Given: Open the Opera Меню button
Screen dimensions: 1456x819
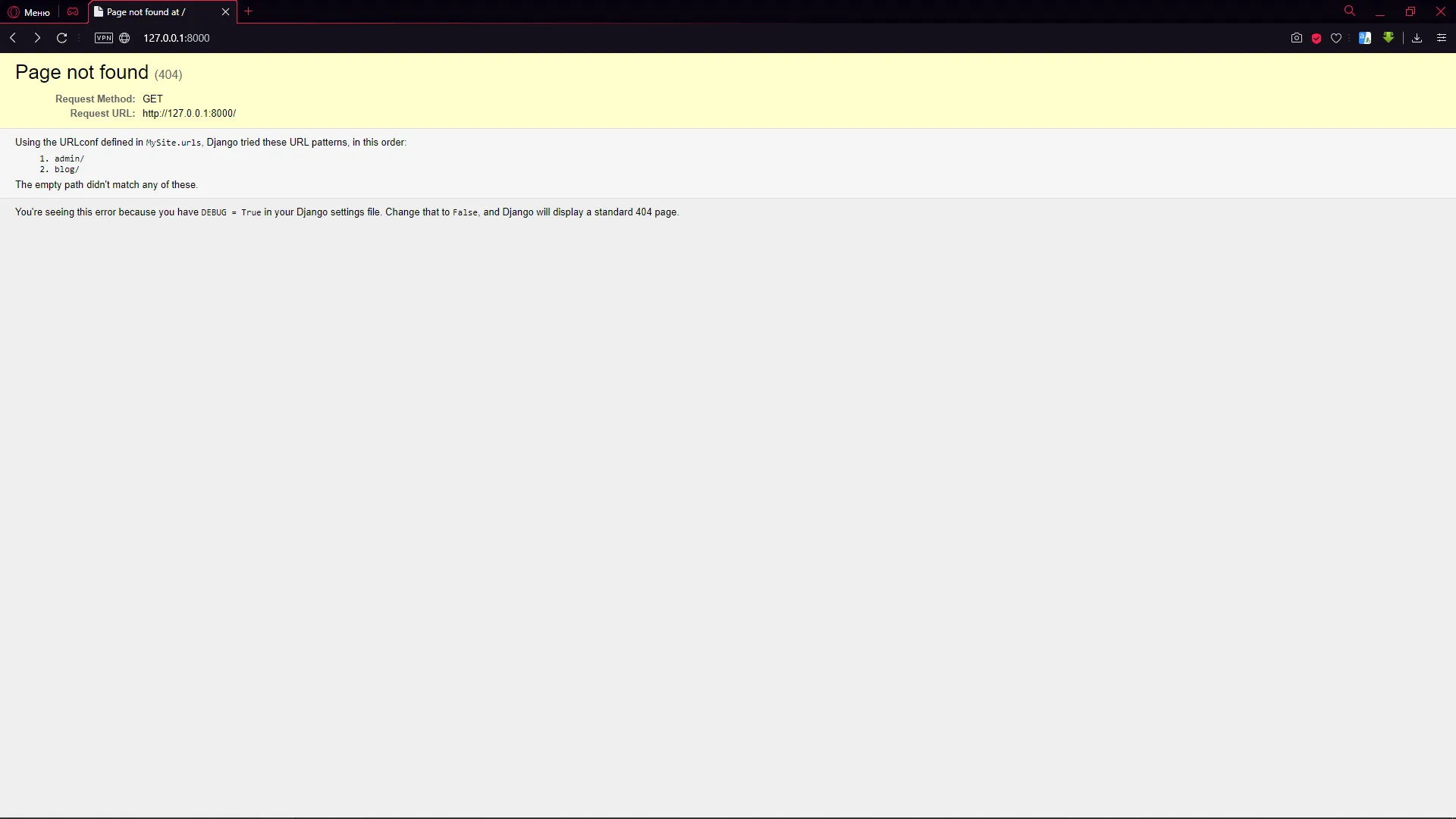Looking at the screenshot, I should click(29, 12).
